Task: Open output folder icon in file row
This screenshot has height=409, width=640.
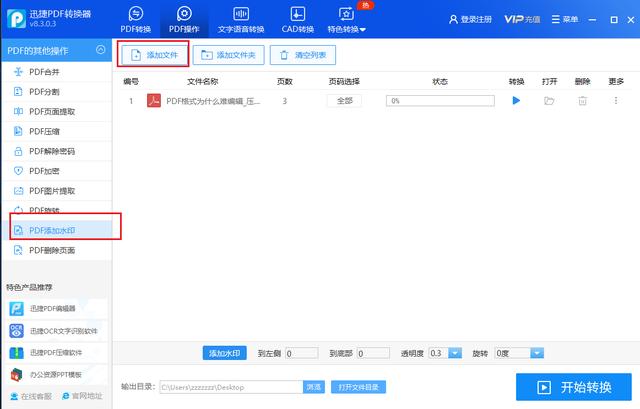Action: click(x=549, y=100)
